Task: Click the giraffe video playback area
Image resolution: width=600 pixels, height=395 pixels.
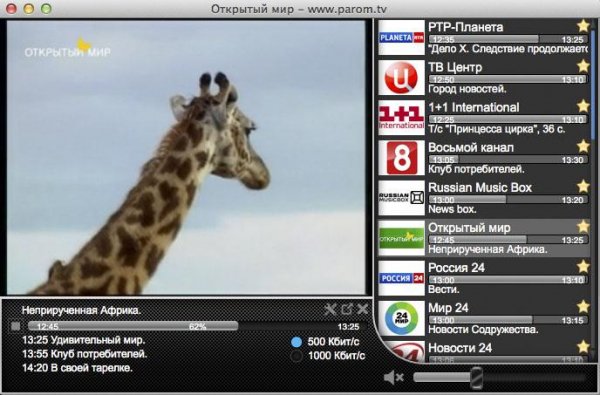Action: click(x=186, y=157)
